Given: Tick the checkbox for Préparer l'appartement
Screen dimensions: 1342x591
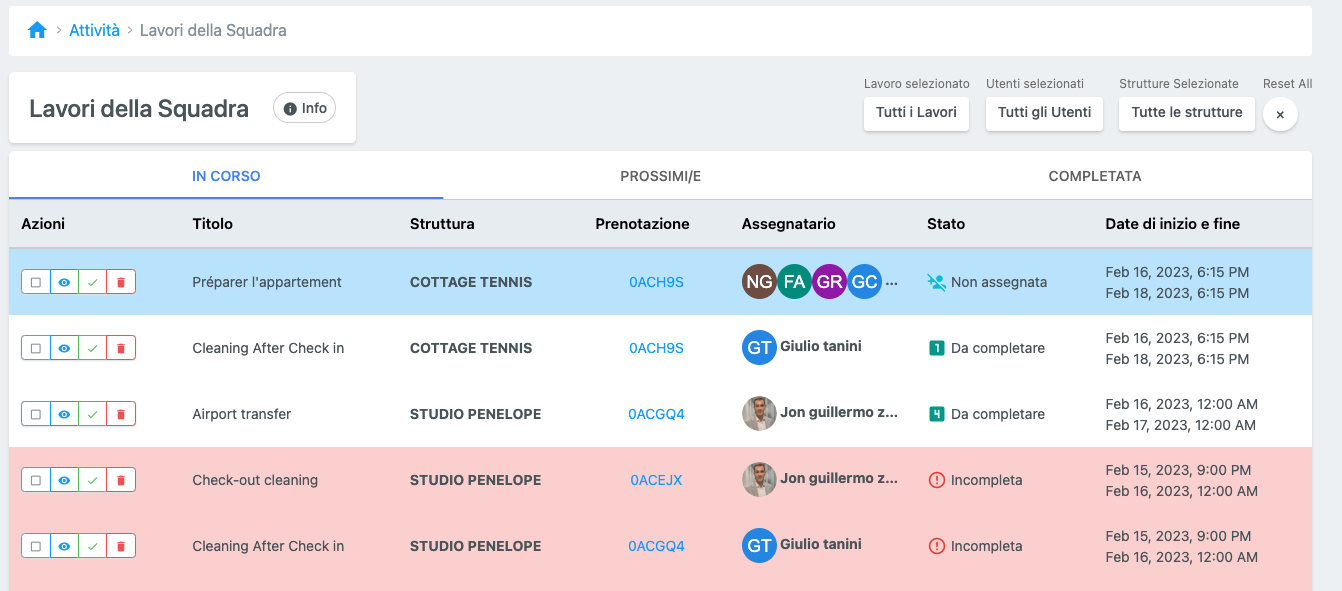Looking at the screenshot, I should click(36, 282).
